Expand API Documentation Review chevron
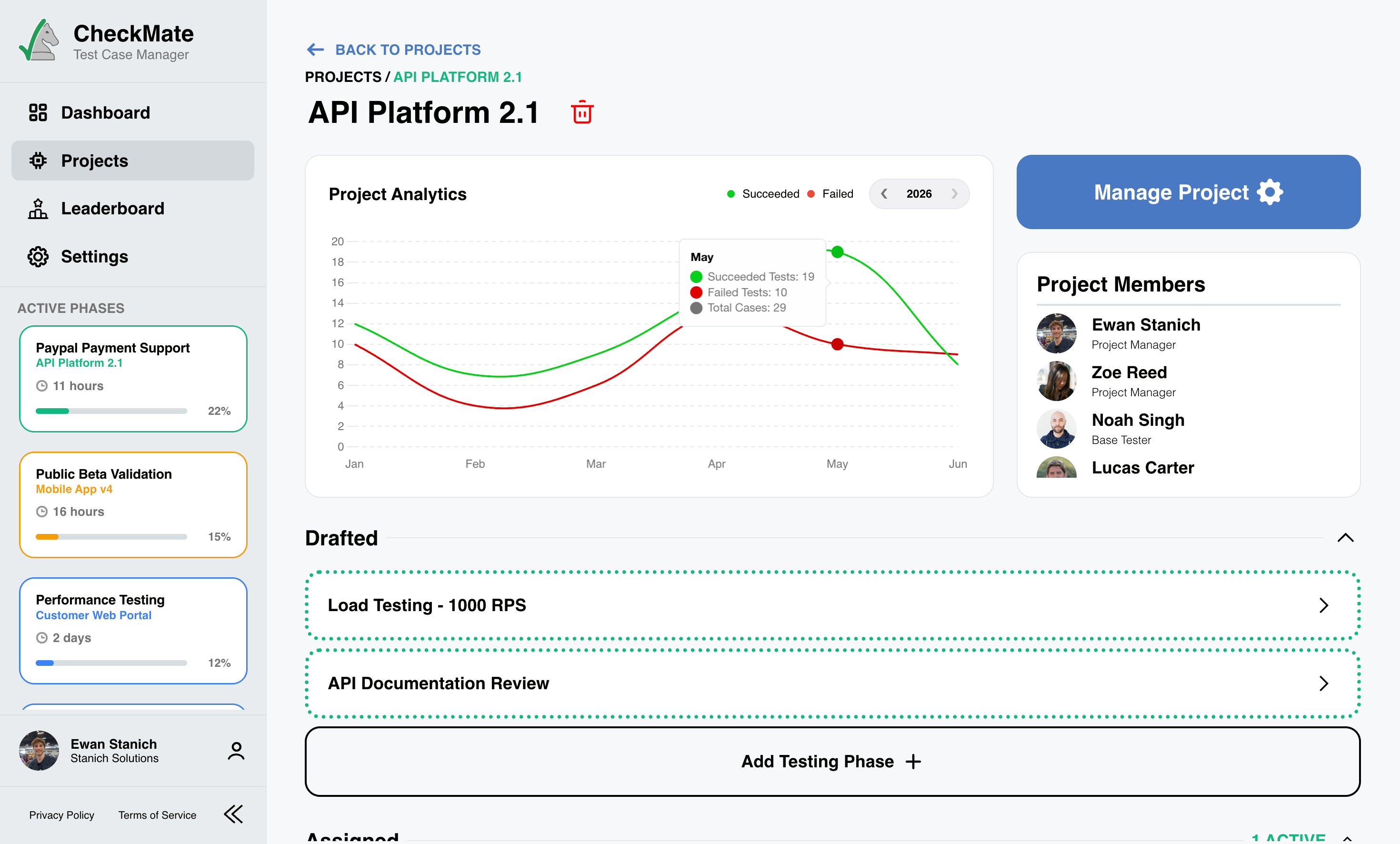The width and height of the screenshot is (1400, 844). tap(1324, 683)
